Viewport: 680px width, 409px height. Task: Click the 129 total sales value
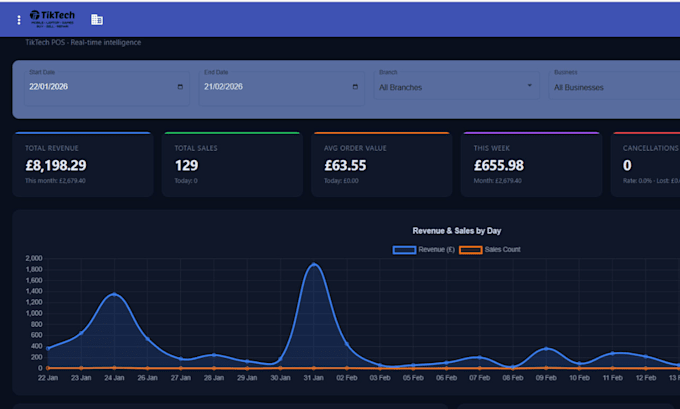click(x=186, y=165)
